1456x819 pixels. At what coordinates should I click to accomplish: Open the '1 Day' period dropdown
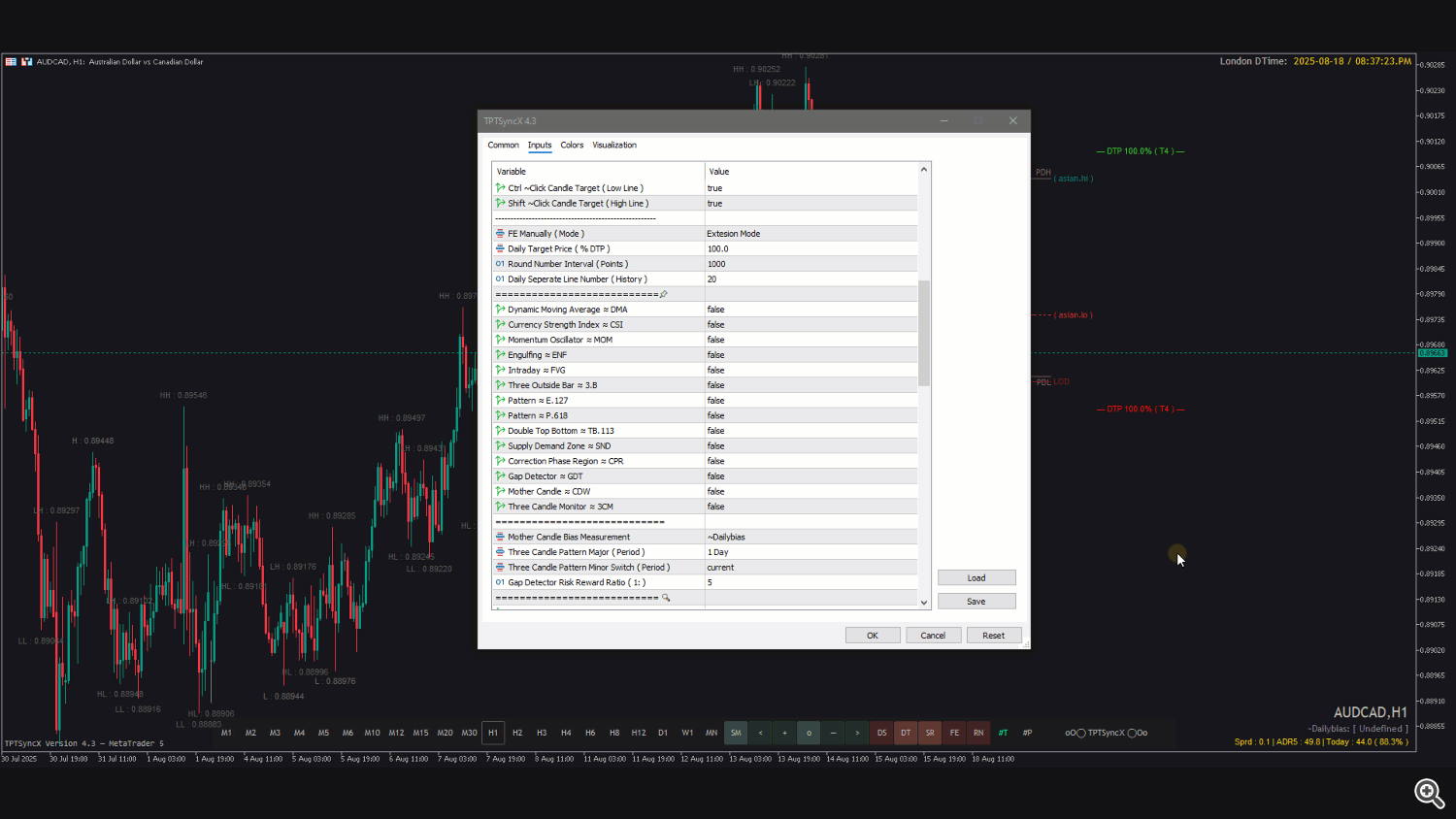click(811, 551)
